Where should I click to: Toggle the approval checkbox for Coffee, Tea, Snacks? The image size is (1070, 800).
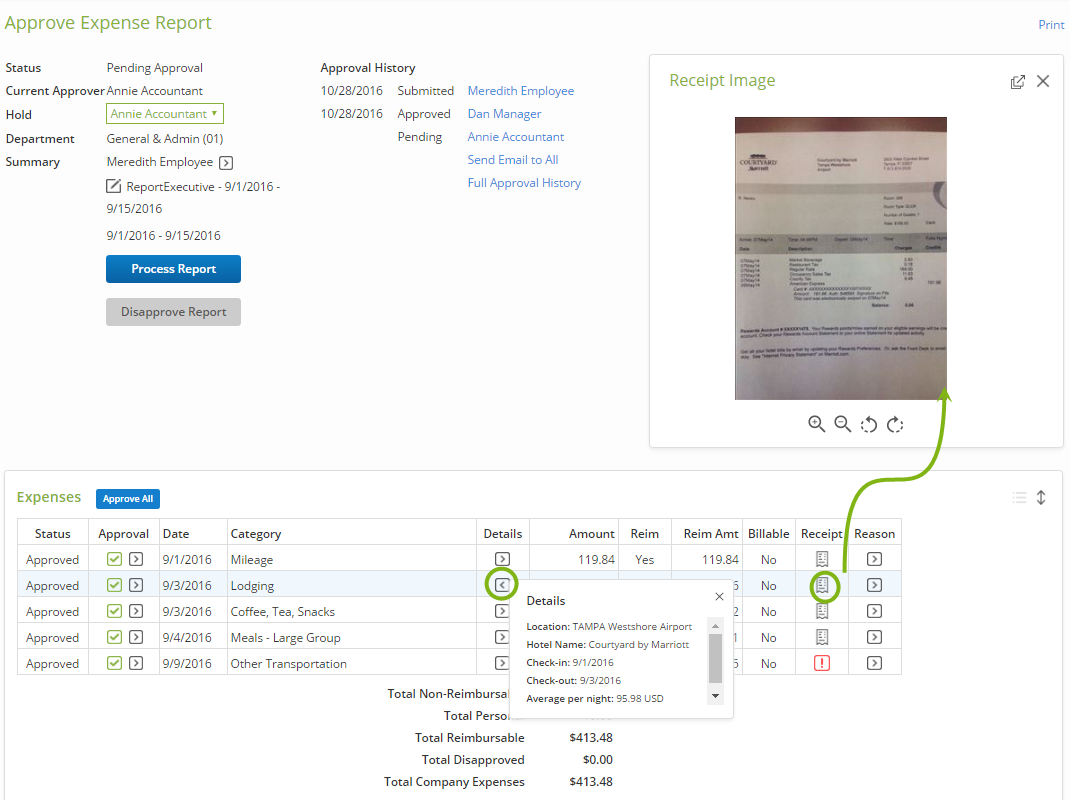[x=114, y=611]
